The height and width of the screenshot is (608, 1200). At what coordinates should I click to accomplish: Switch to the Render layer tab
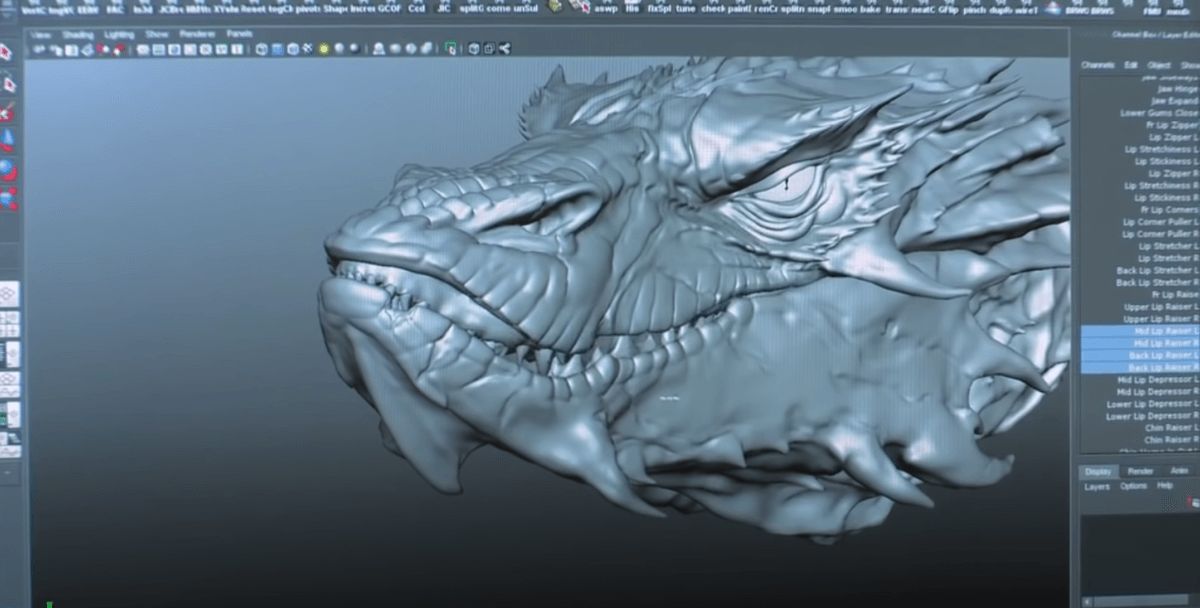pyautogui.click(x=1140, y=471)
